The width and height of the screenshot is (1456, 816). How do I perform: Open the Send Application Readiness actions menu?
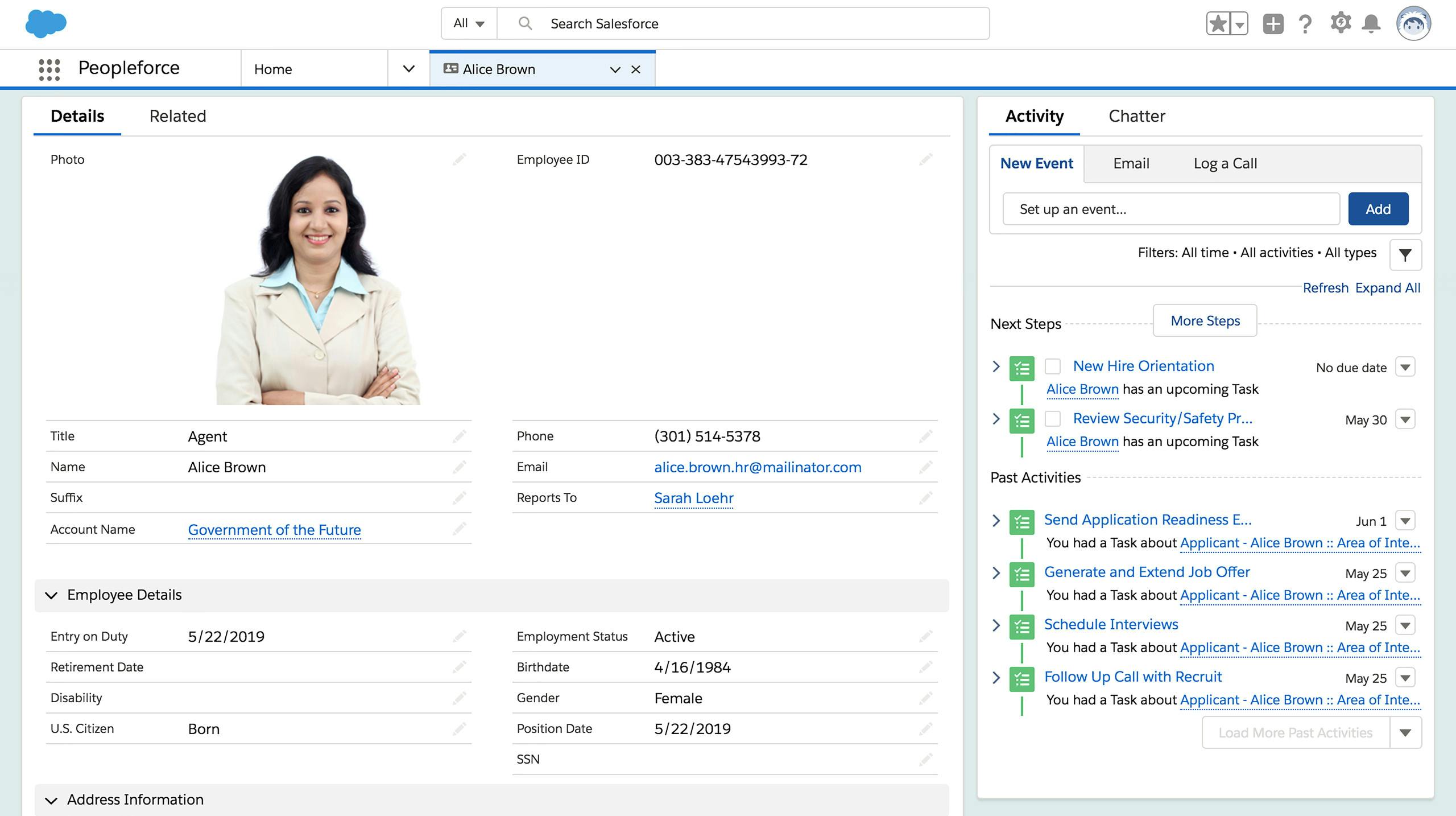point(1405,521)
